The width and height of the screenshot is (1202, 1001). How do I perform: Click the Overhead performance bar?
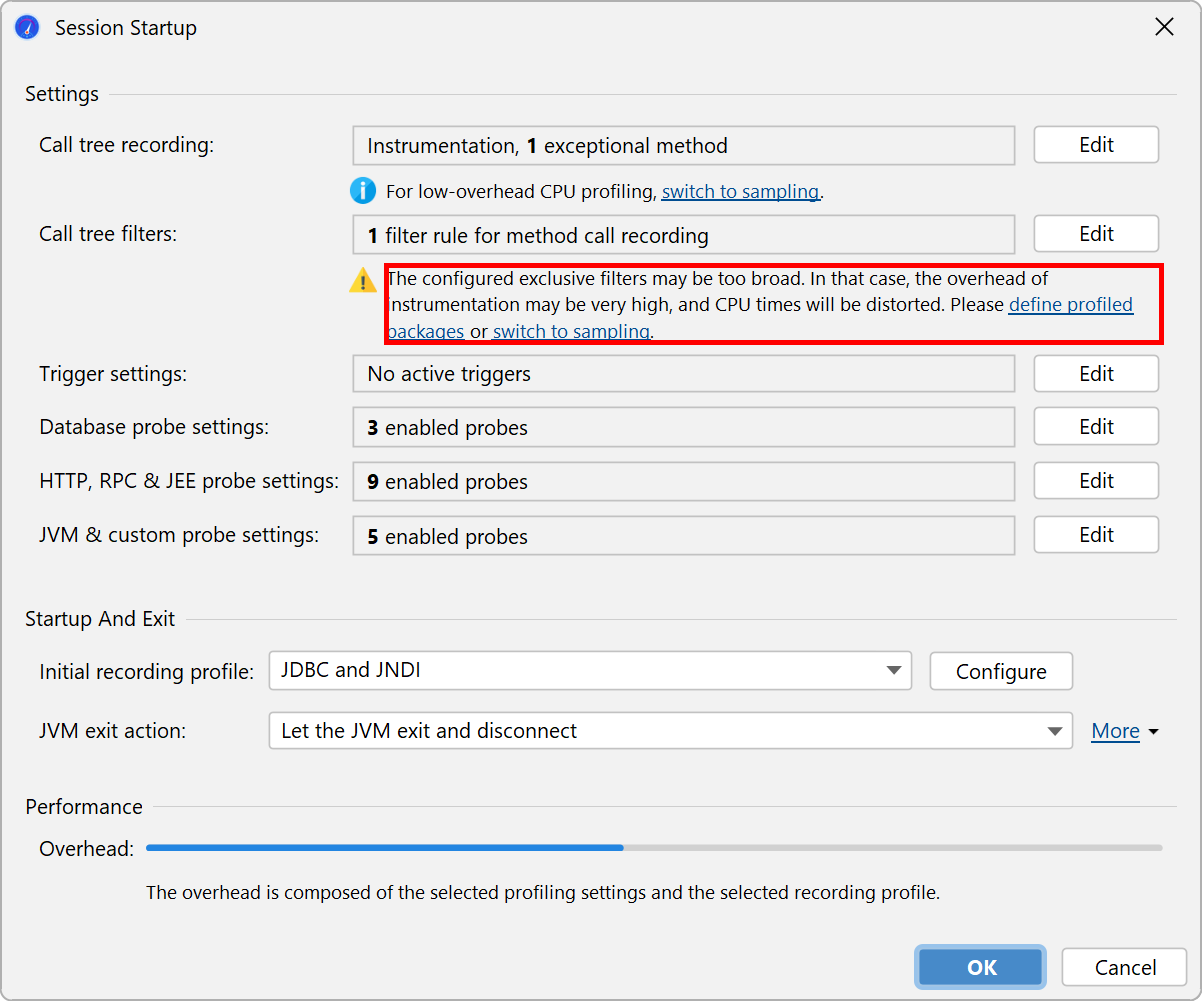(653, 848)
